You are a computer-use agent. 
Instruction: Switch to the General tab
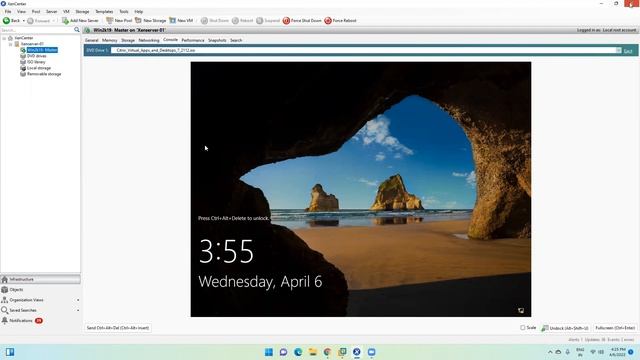(x=91, y=40)
